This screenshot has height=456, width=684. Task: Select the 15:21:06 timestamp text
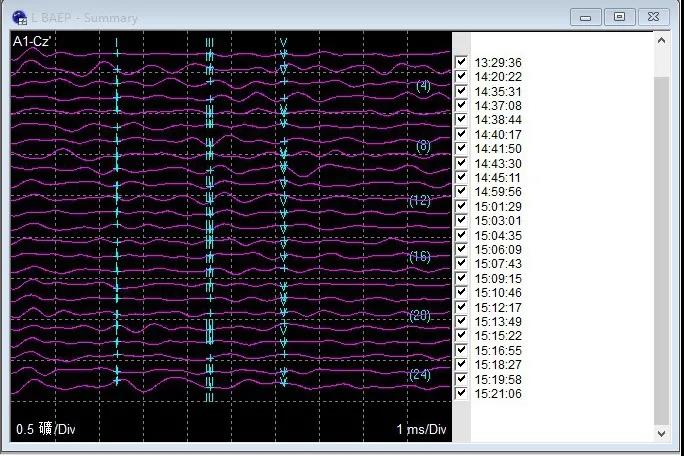(498, 394)
